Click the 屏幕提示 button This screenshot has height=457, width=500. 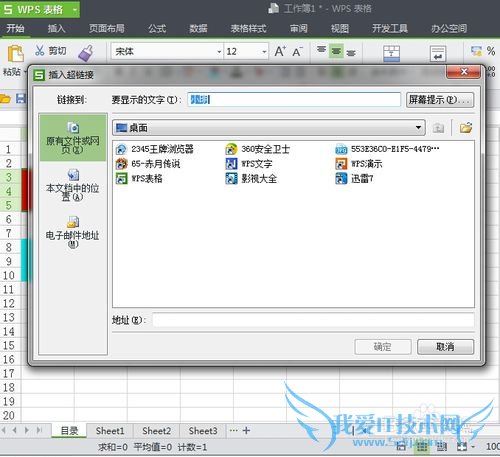pyautogui.click(x=440, y=100)
